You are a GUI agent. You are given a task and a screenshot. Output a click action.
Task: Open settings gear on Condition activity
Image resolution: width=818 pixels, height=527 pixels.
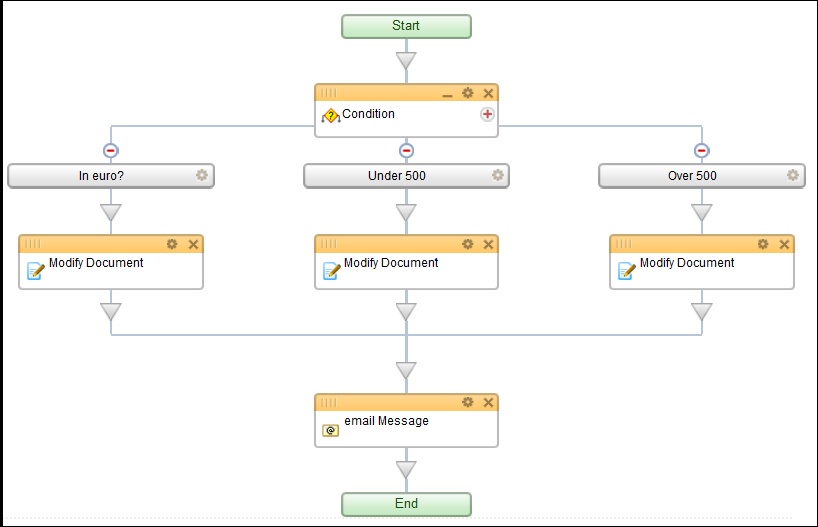(x=467, y=93)
